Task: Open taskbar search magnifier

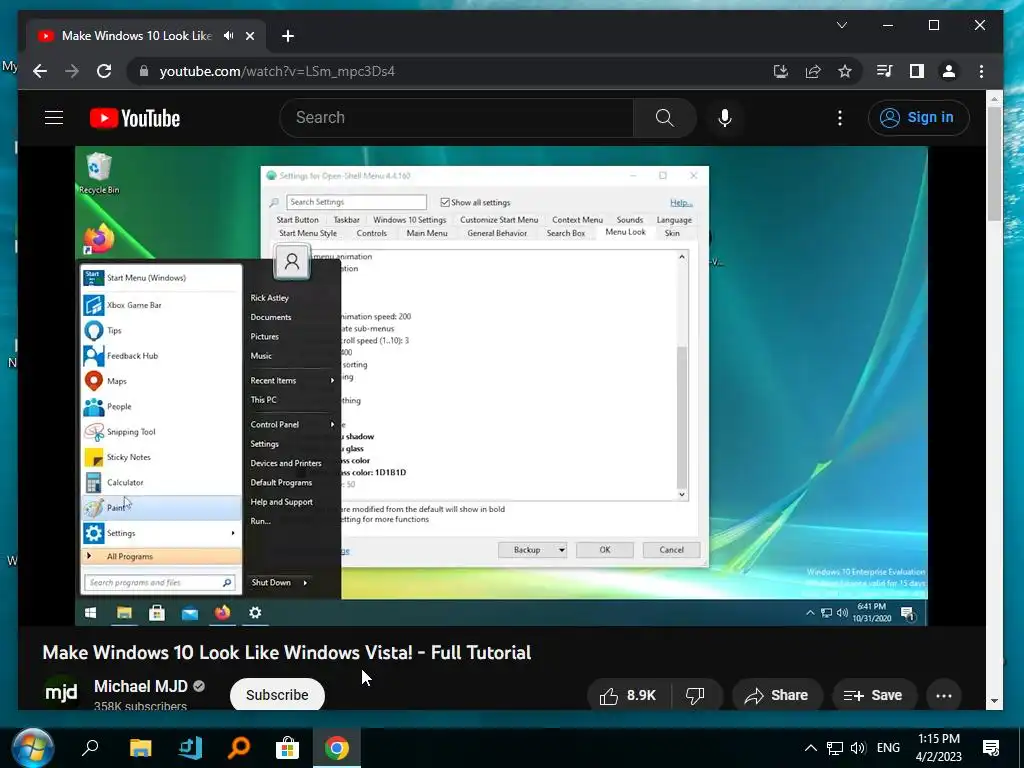Action: click(90, 748)
